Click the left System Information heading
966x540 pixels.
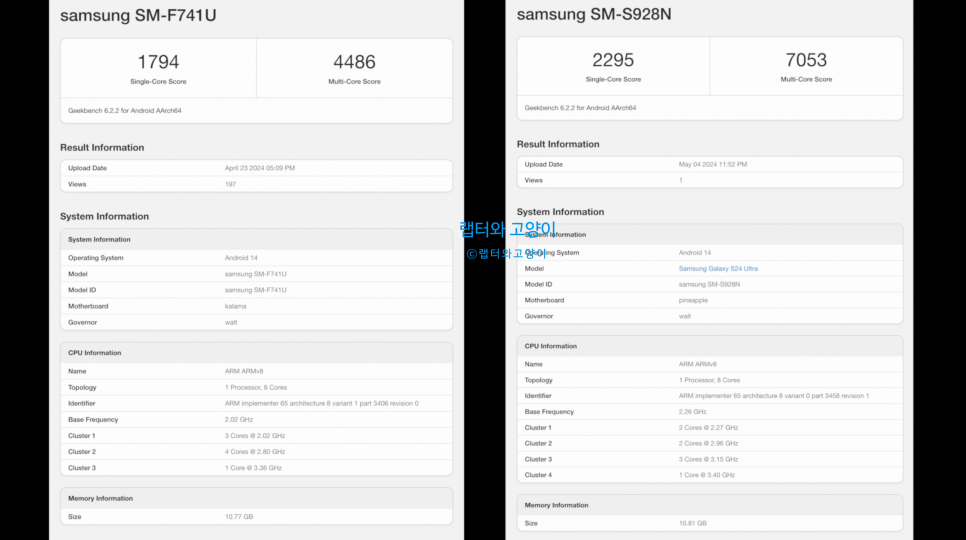(104, 216)
